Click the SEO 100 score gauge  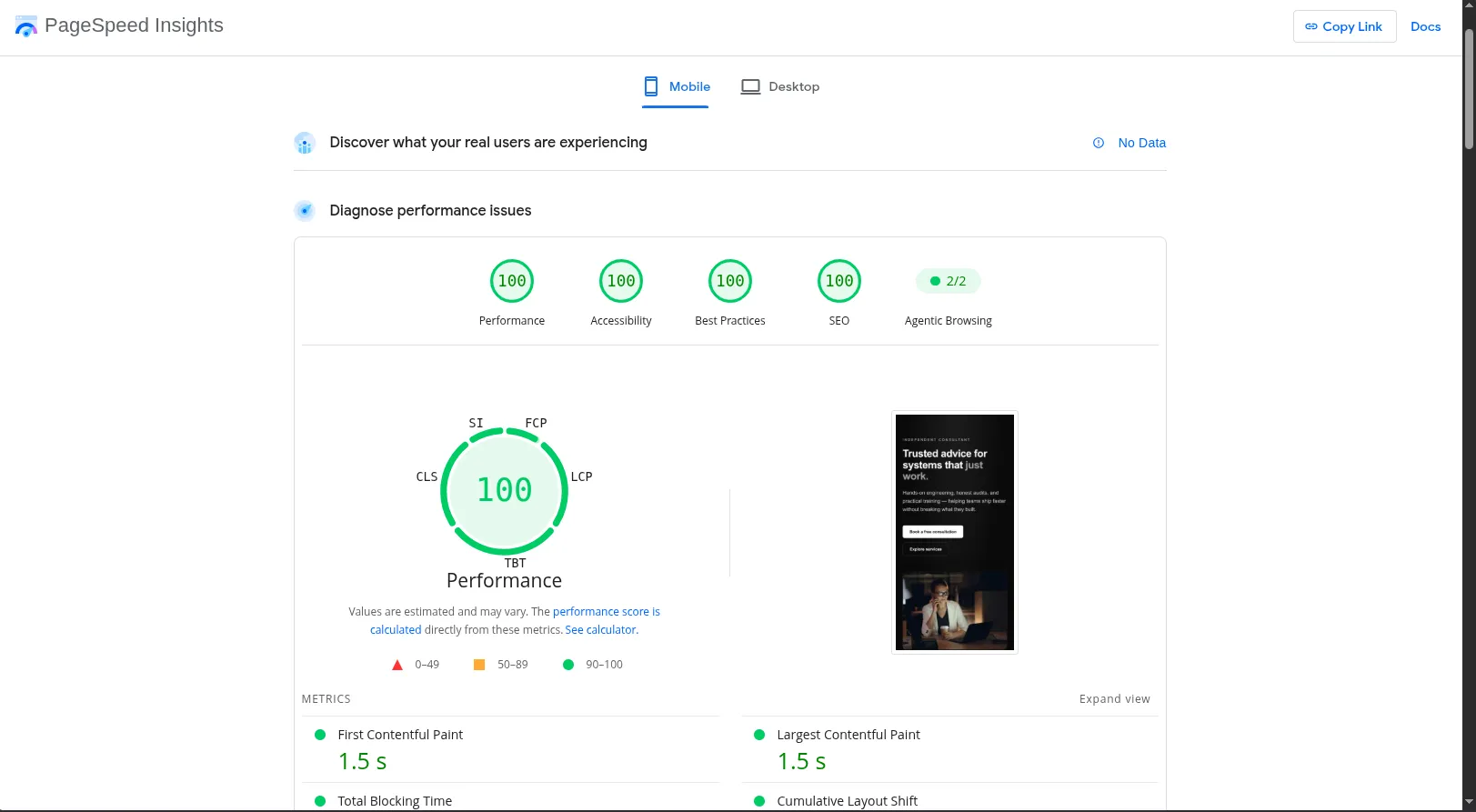[x=839, y=281]
